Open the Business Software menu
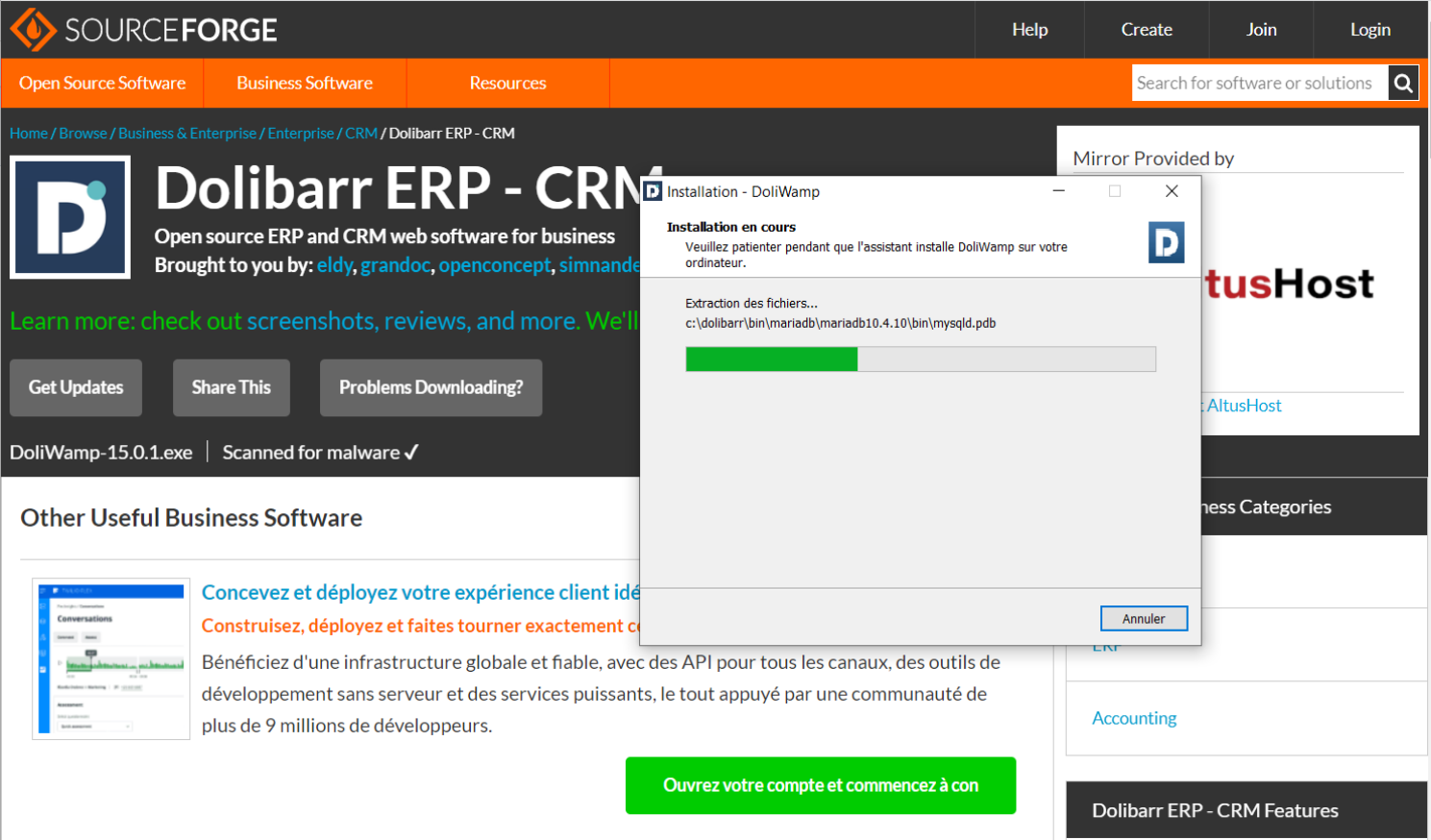The height and width of the screenshot is (840, 1431). coord(305,83)
